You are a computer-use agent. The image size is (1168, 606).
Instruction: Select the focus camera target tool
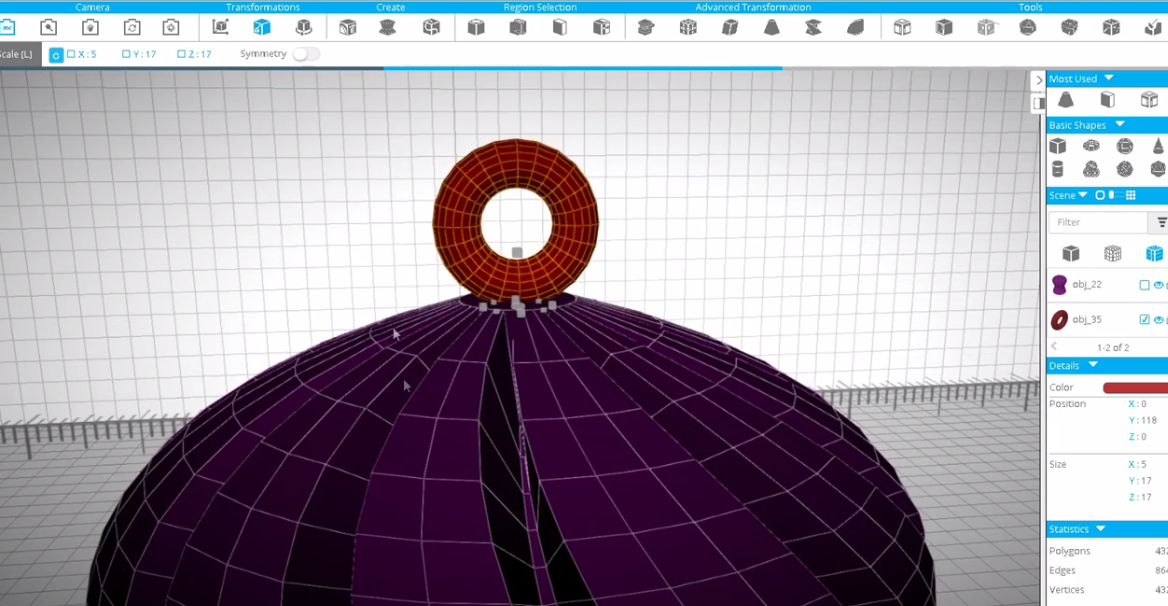[171, 28]
